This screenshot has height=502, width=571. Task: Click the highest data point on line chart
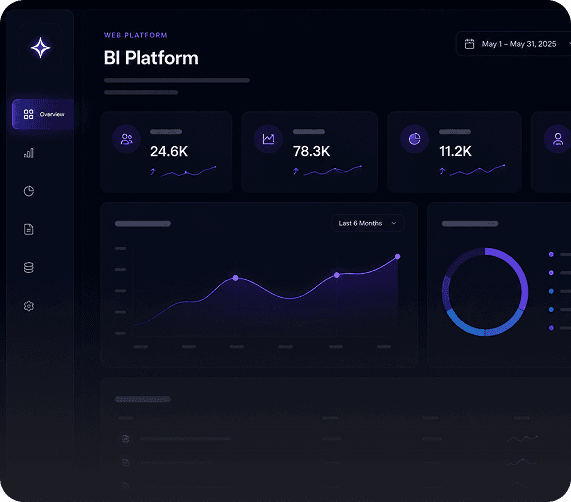(398, 257)
